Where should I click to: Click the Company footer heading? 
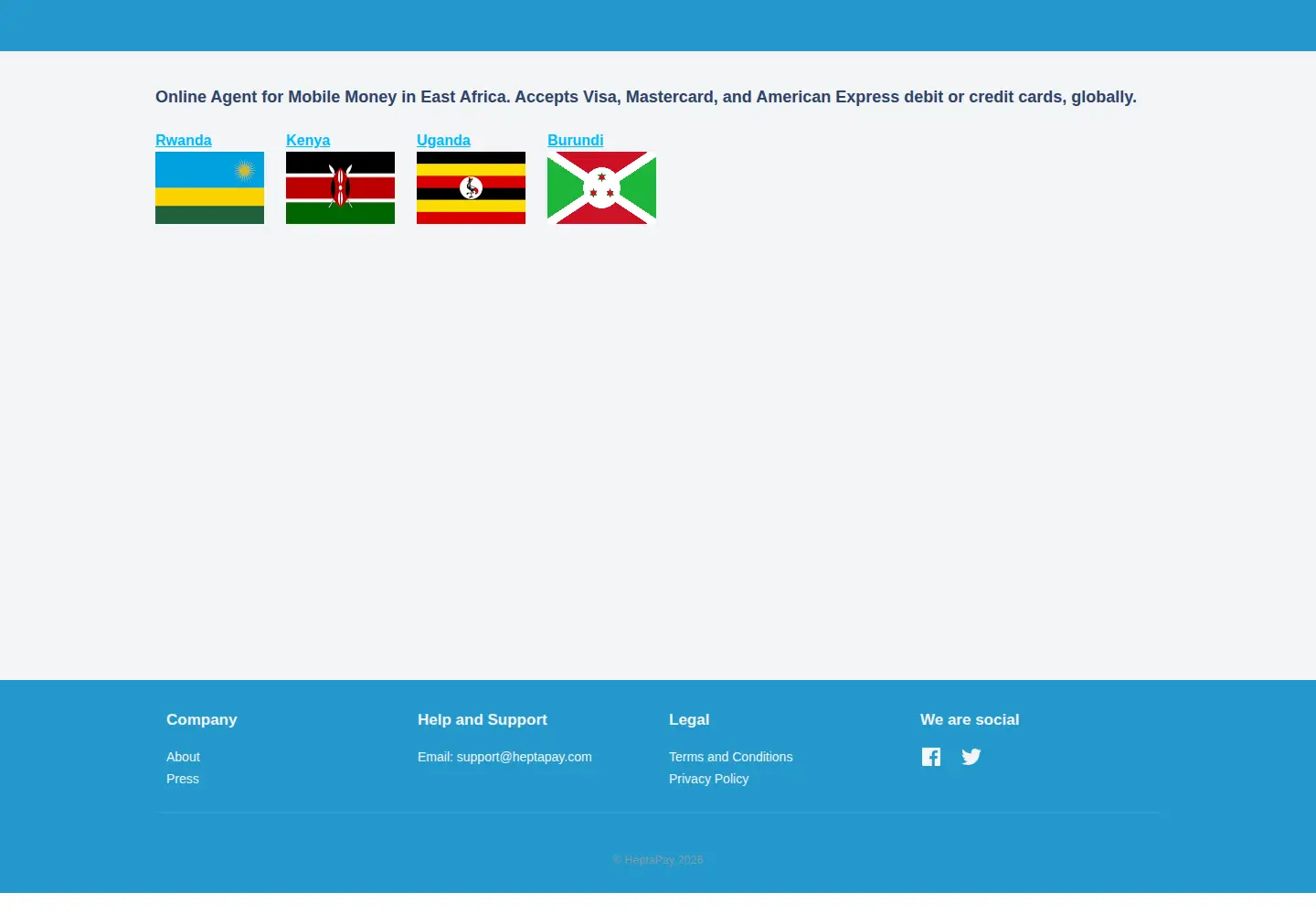click(201, 719)
